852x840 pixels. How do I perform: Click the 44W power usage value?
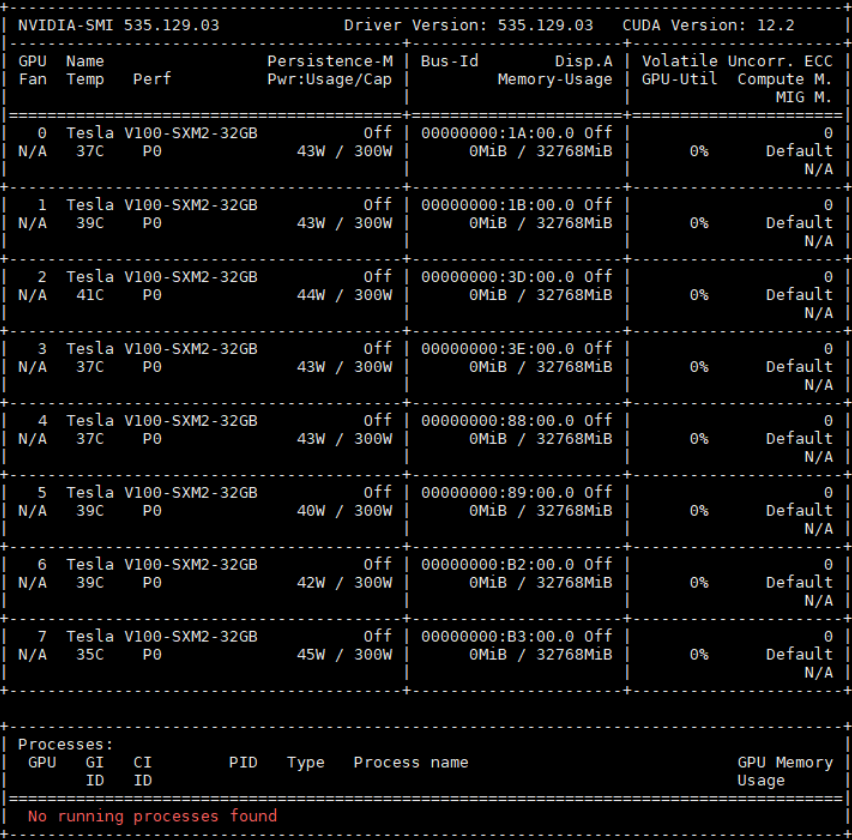(x=311, y=295)
